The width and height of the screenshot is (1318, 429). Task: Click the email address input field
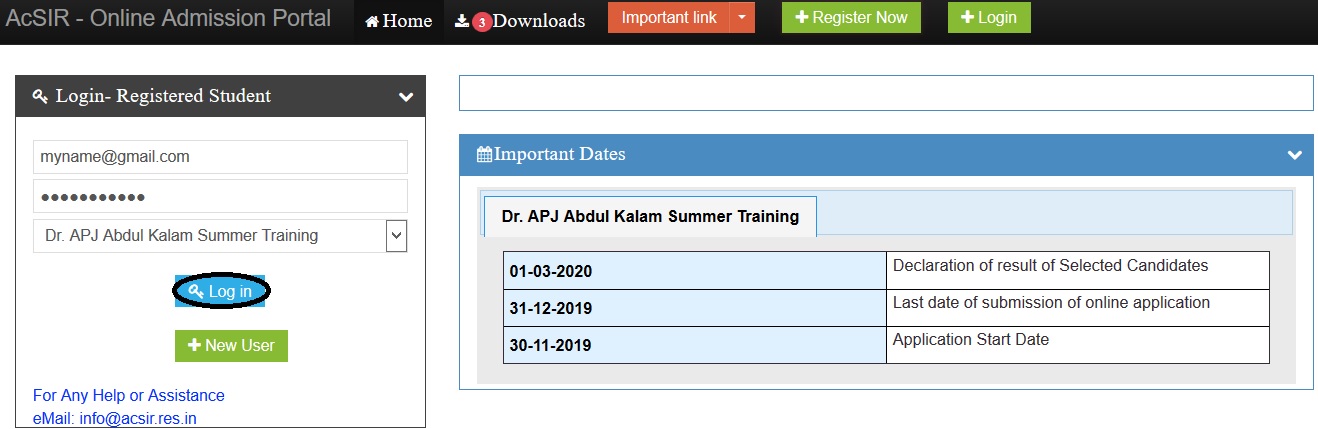coord(220,157)
